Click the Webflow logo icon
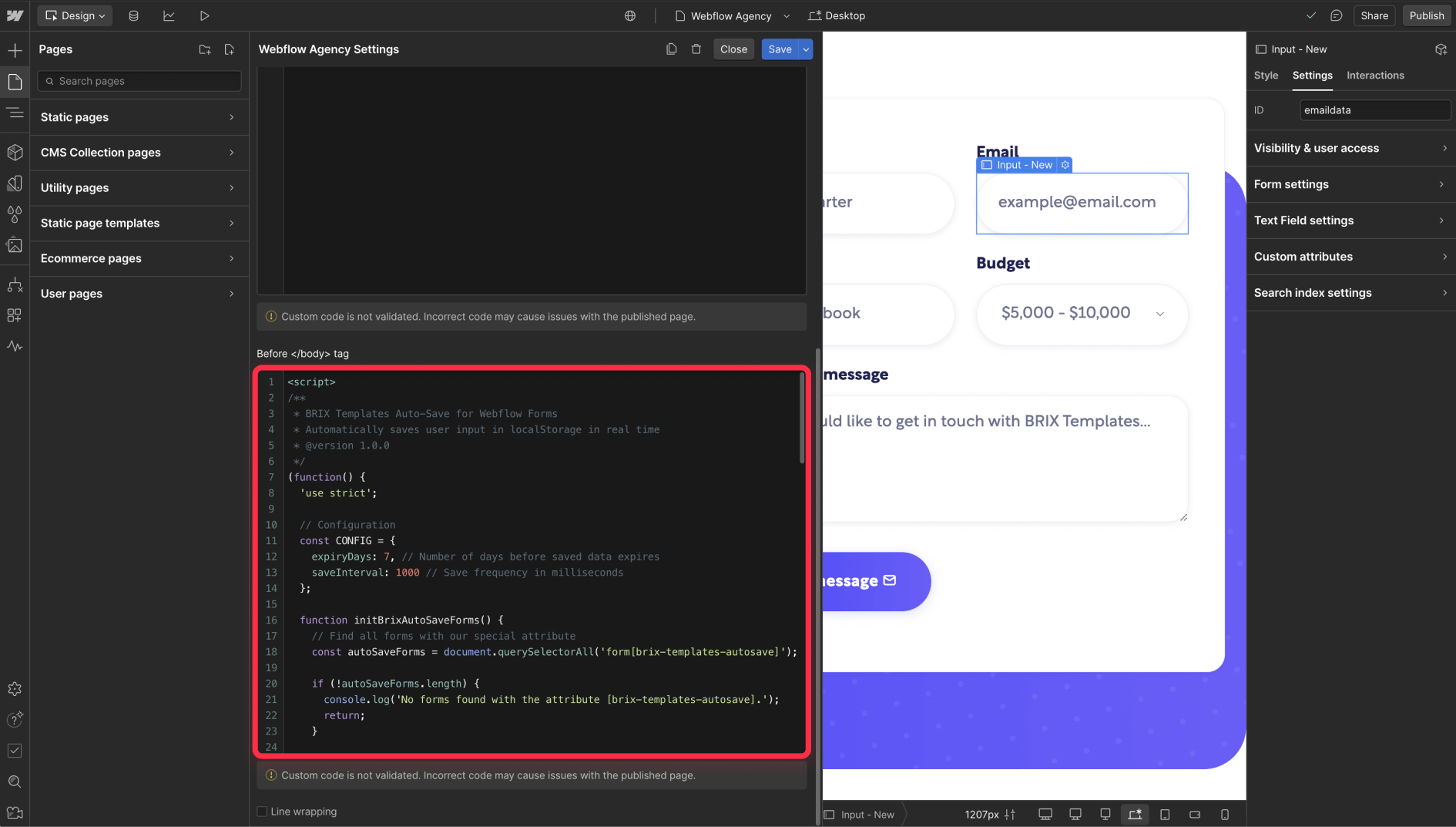 coord(15,15)
